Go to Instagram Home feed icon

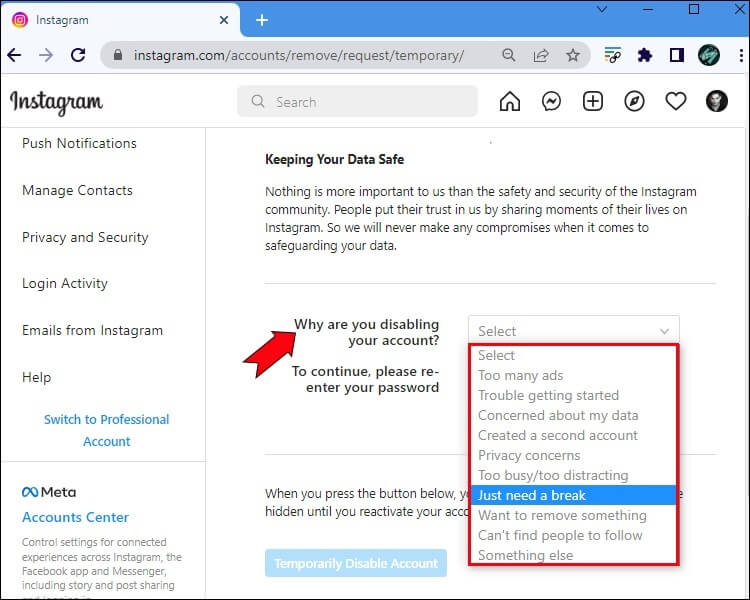pyautogui.click(x=509, y=101)
